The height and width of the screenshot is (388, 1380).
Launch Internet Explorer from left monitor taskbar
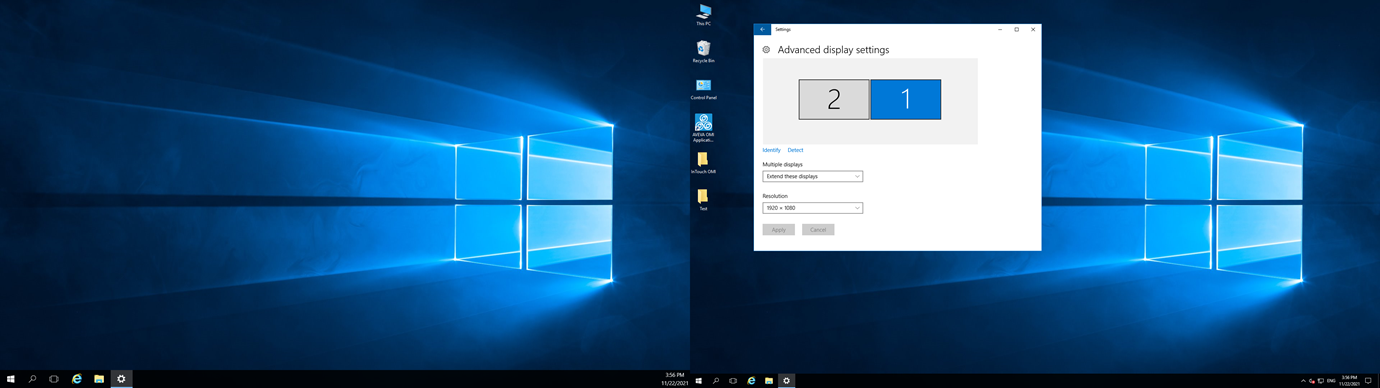[77, 380]
